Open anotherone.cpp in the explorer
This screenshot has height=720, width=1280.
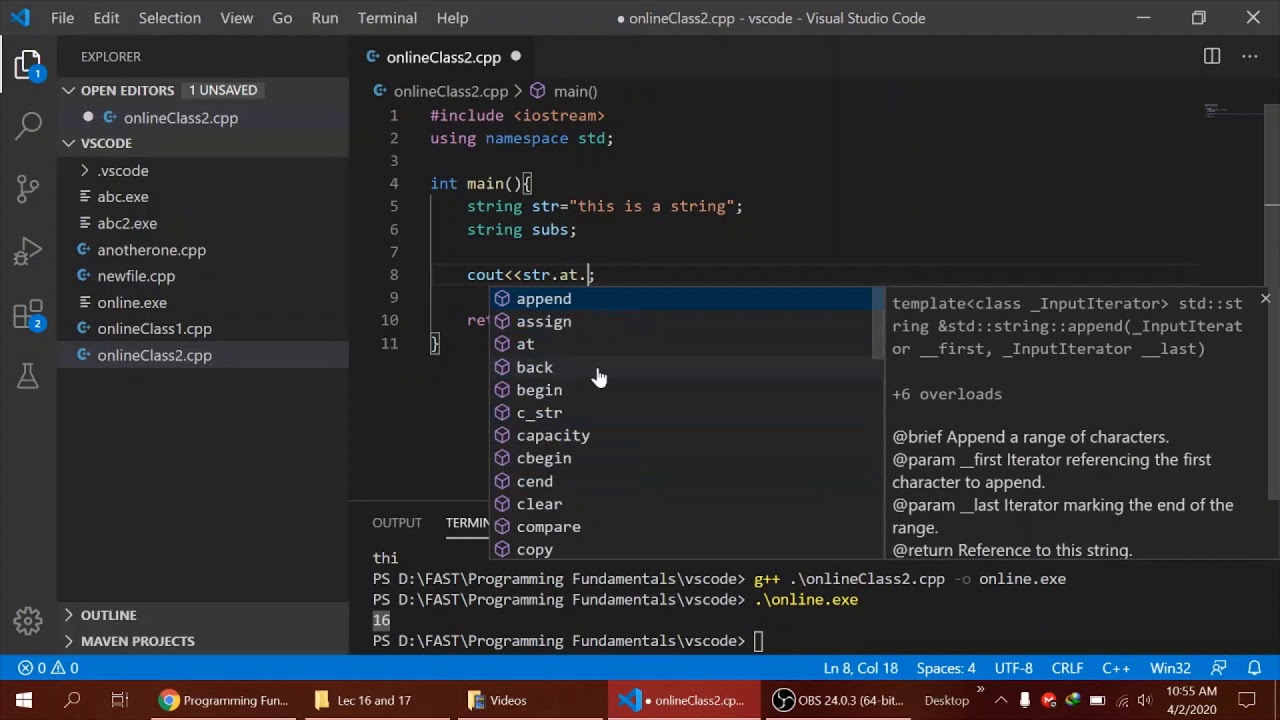151,250
